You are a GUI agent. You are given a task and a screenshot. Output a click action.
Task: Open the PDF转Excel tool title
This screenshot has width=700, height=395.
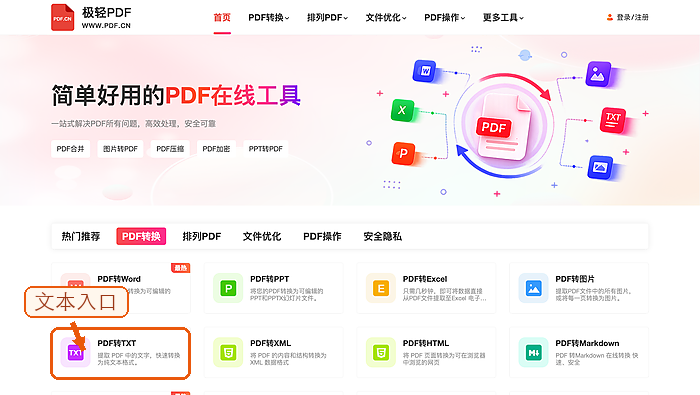tap(425, 279)
